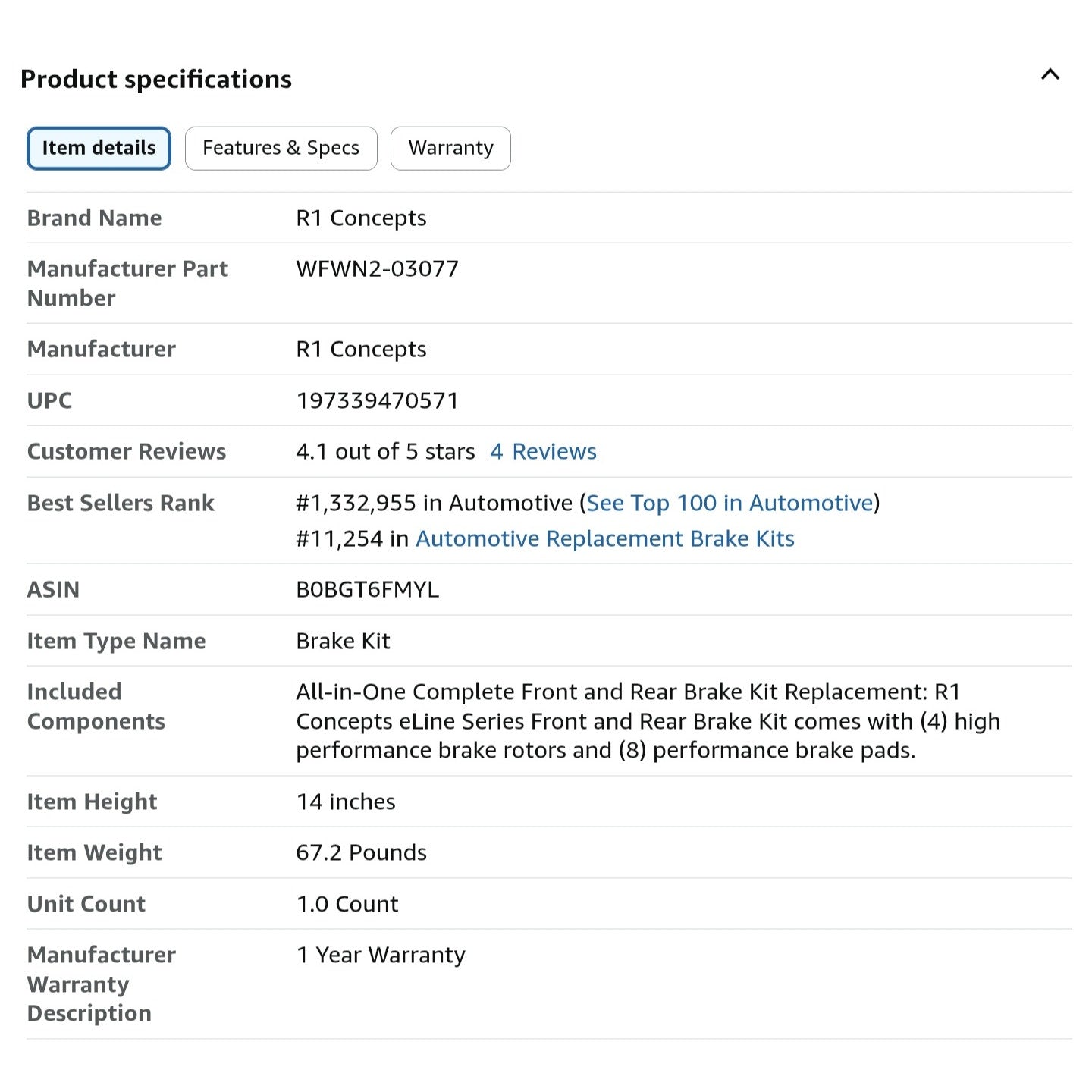Click the Best Sellers Rank label

tap(121, 504)
